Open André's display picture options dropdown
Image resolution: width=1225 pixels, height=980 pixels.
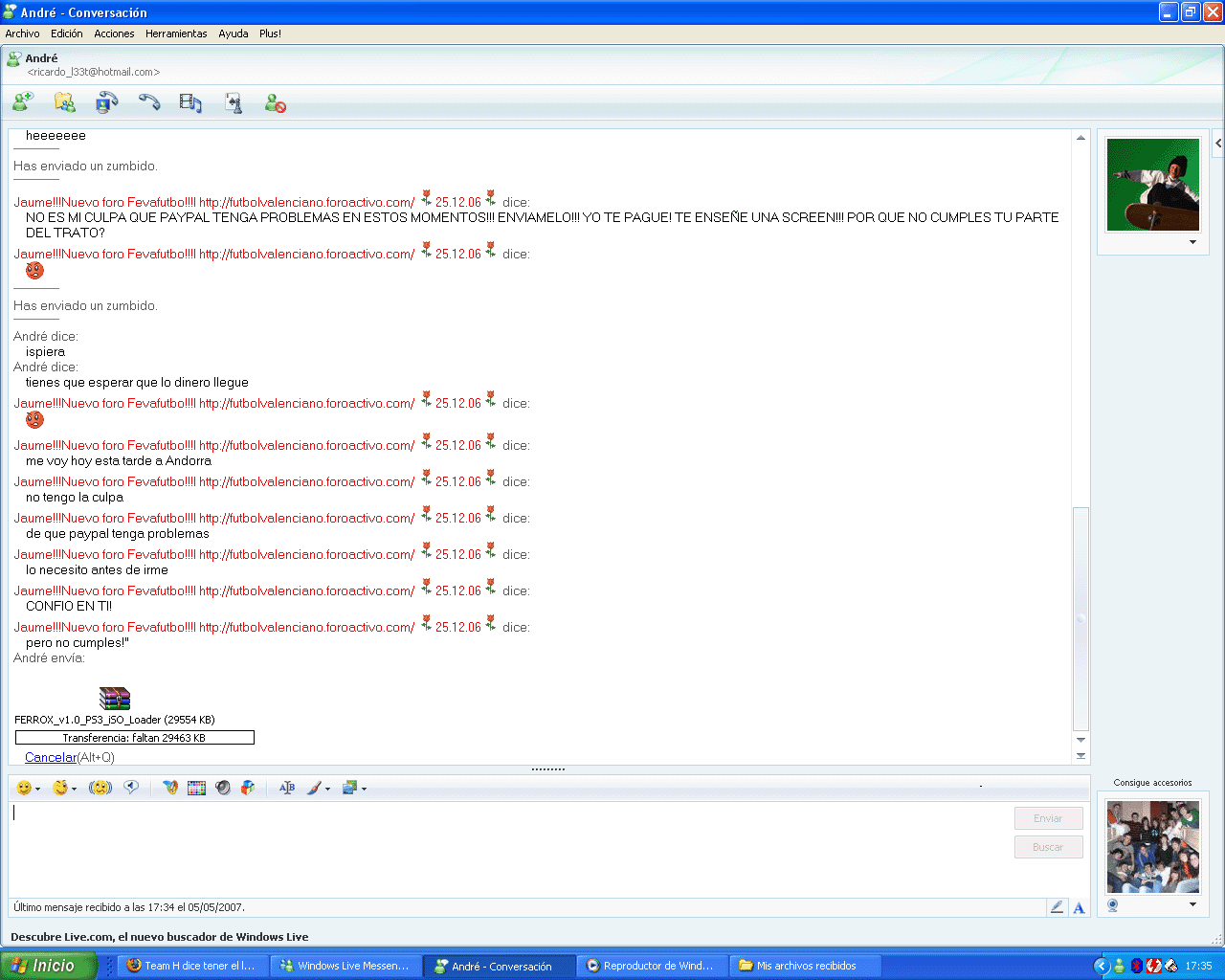(x=1192, y=242)
